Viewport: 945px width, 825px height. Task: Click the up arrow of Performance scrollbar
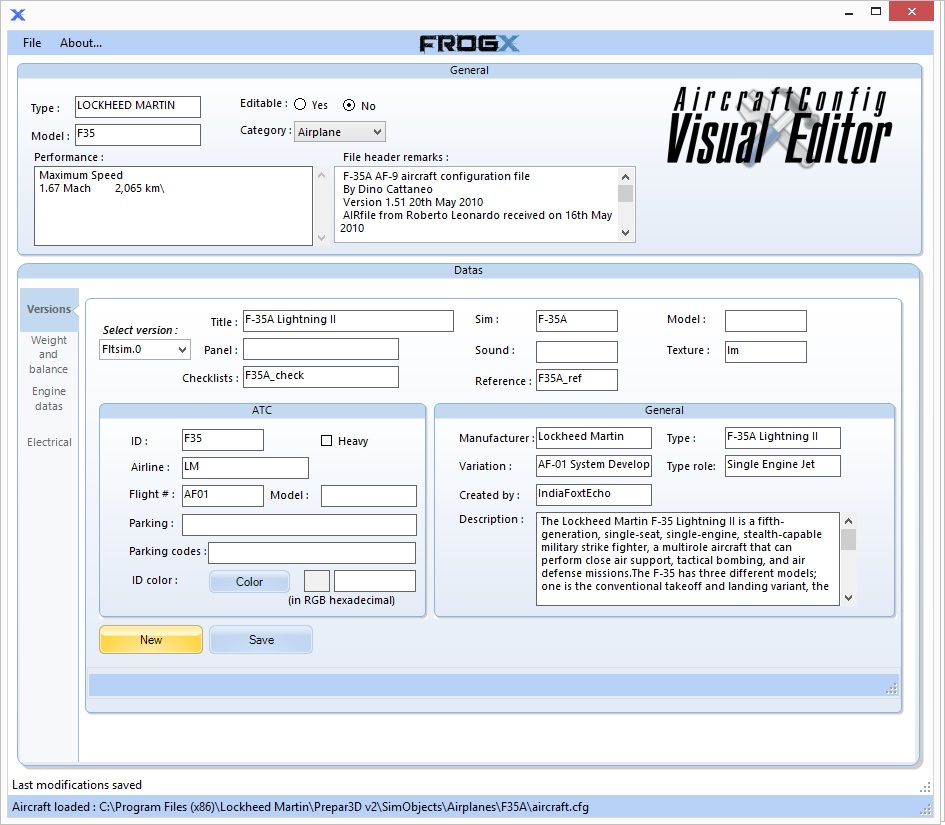coord(321,175)
